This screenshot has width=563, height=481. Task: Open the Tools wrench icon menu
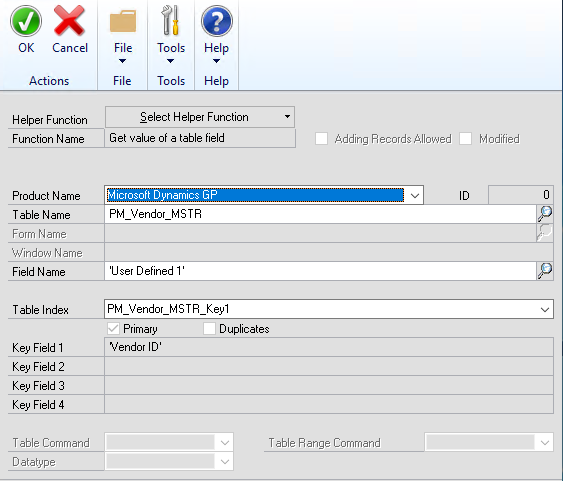coord(171,20)
